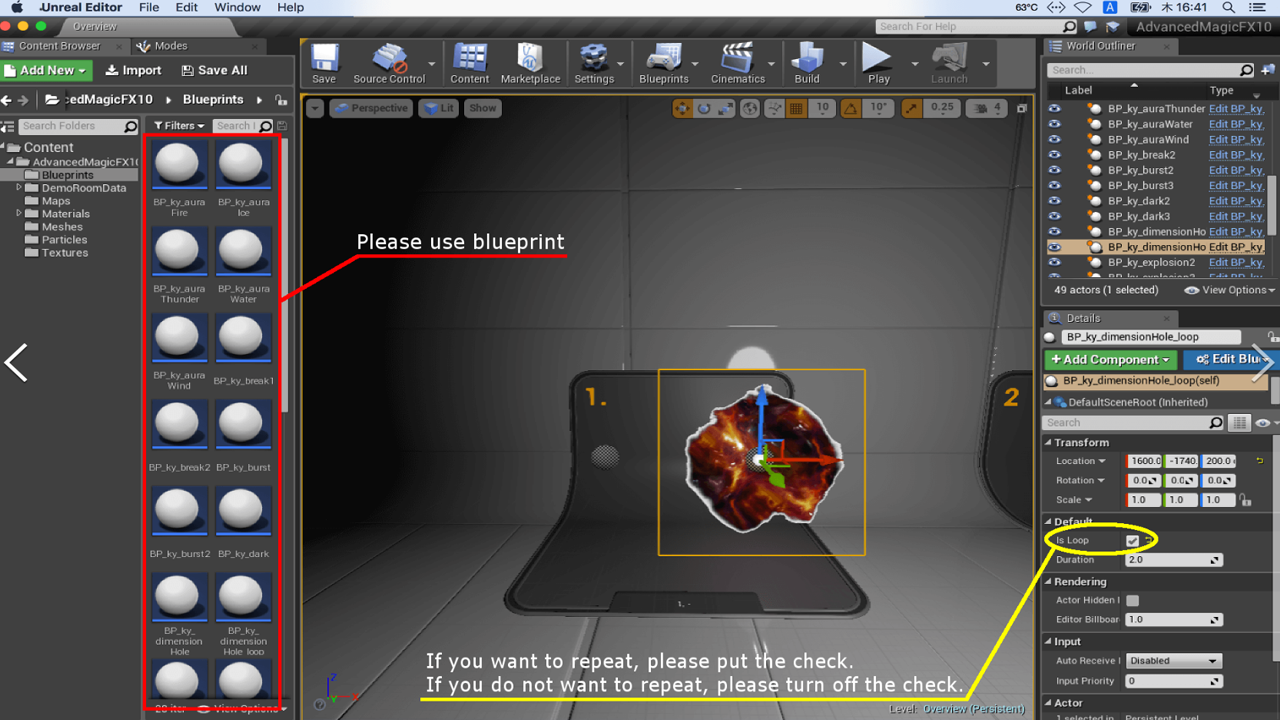Open the Marketplace from the toolbar
Image resolution: width=1280 pixels, height=720 pixels.
[x=530, y=63]
